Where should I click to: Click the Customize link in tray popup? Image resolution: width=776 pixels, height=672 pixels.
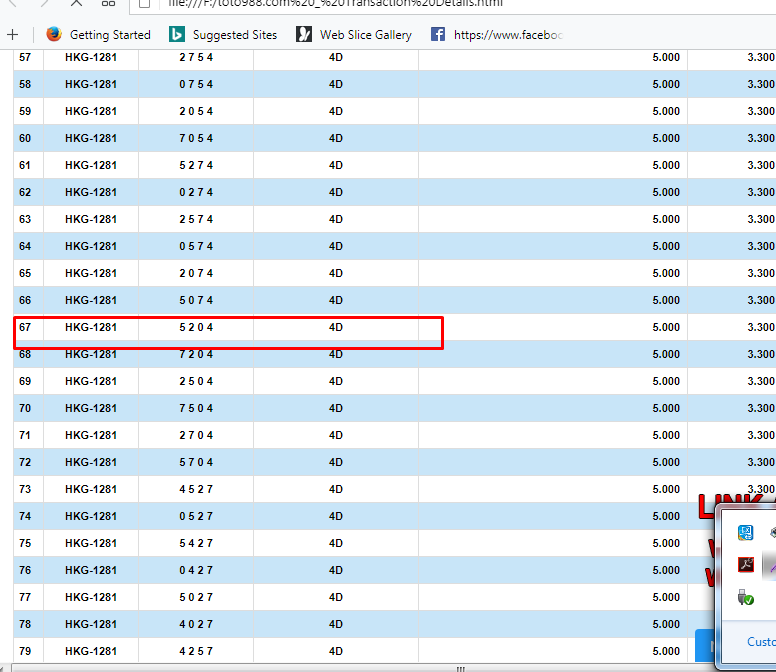[x=761, y=642]
